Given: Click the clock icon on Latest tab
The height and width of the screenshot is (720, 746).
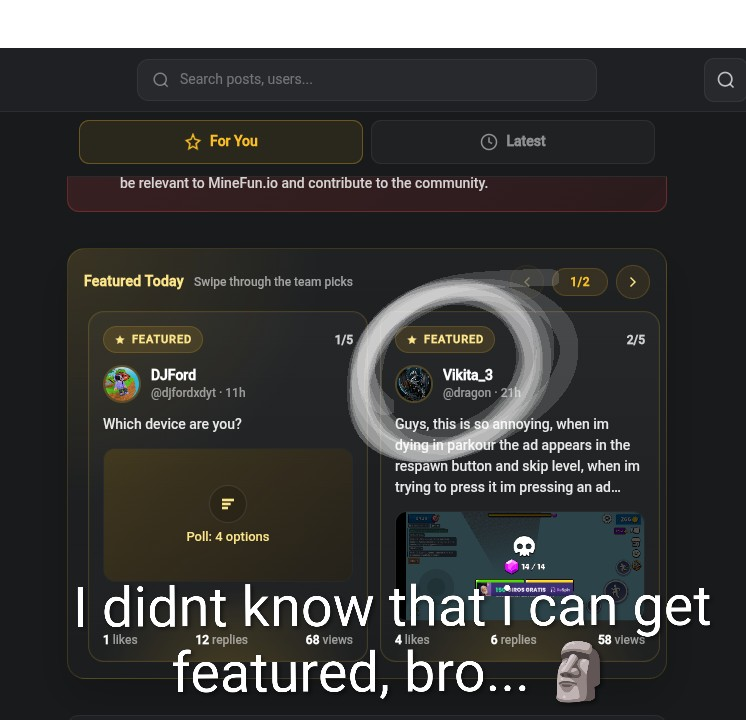Looking at the screenshot, I should pos(489,142).
